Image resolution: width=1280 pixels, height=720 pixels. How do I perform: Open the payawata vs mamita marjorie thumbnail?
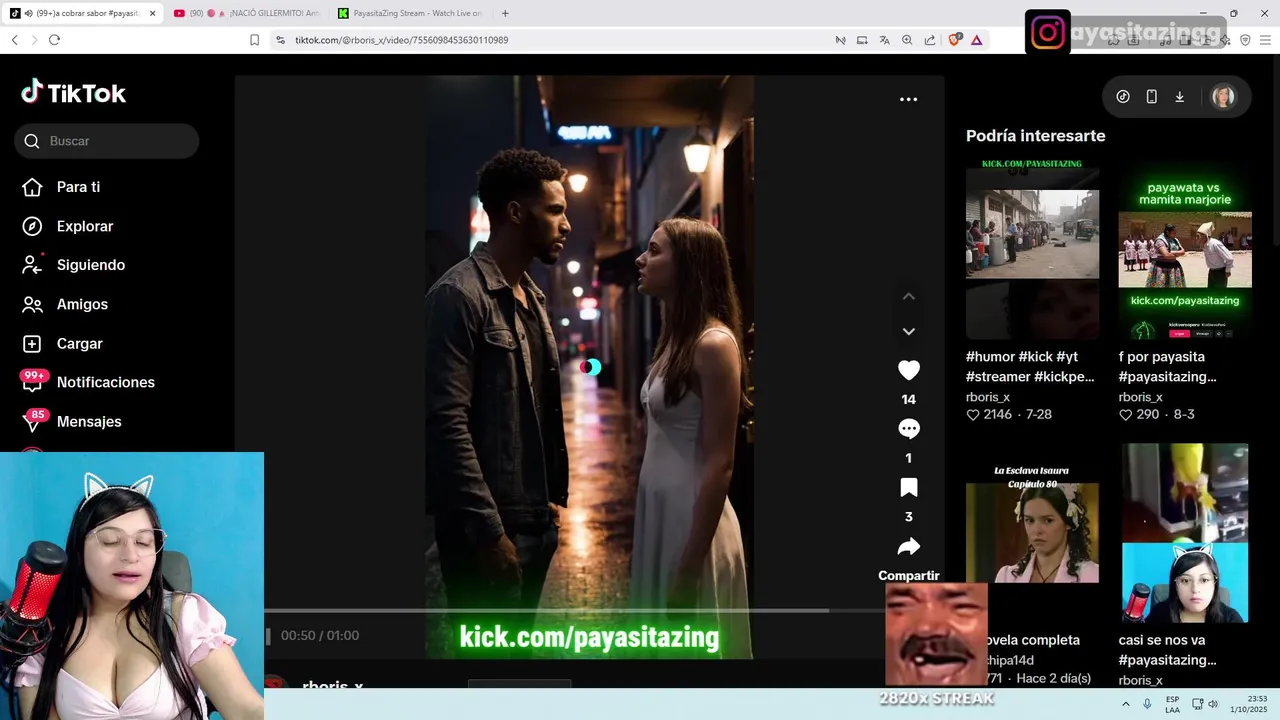click(x=1185, y=248)
